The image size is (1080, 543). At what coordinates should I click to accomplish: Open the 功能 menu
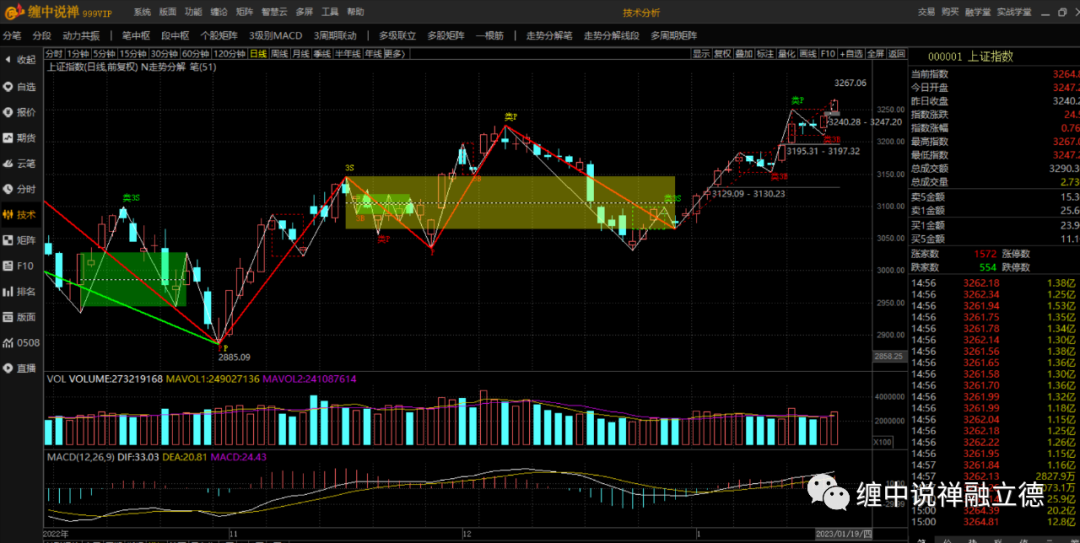(x=194, y=12)
